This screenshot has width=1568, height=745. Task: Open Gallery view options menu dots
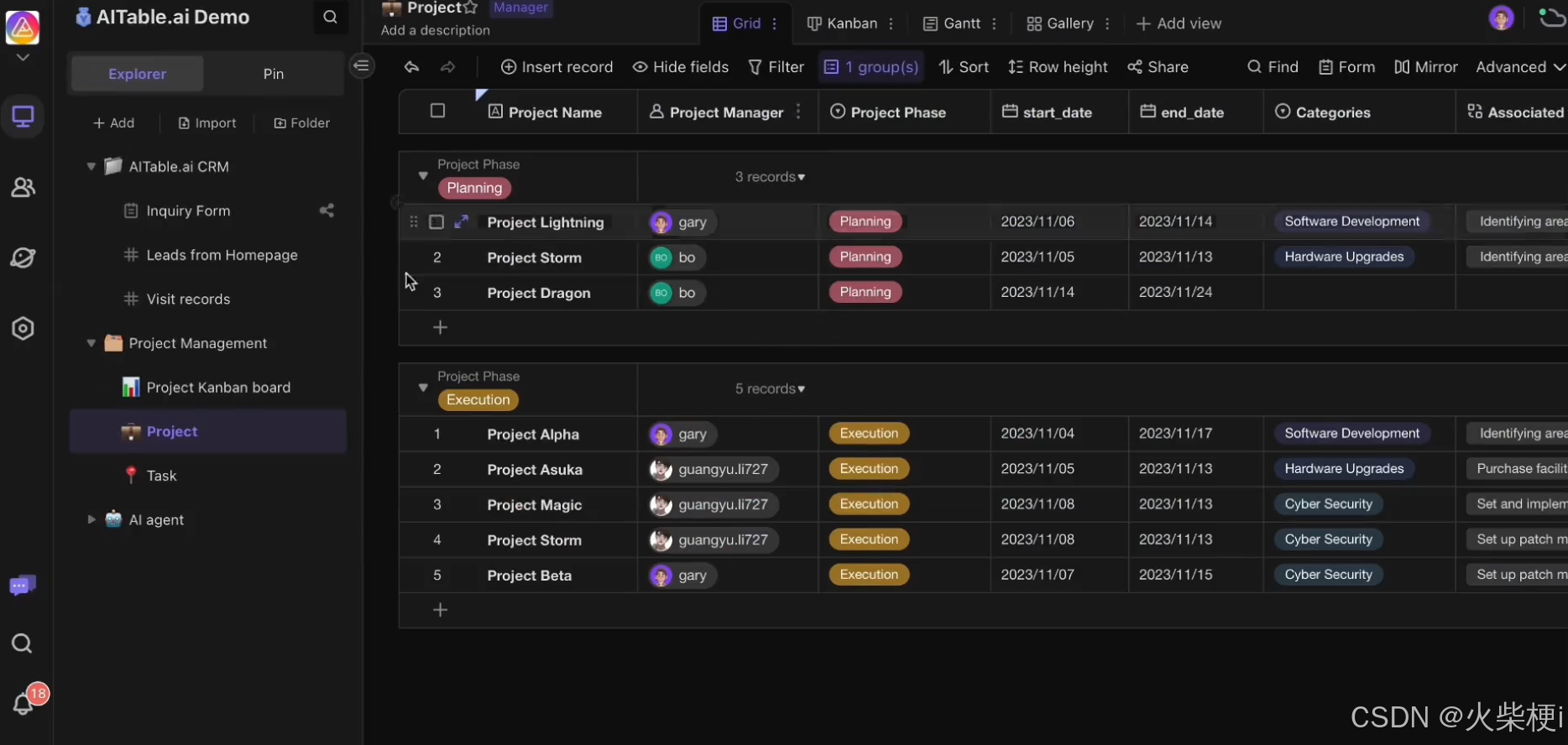click(1107, 23)
